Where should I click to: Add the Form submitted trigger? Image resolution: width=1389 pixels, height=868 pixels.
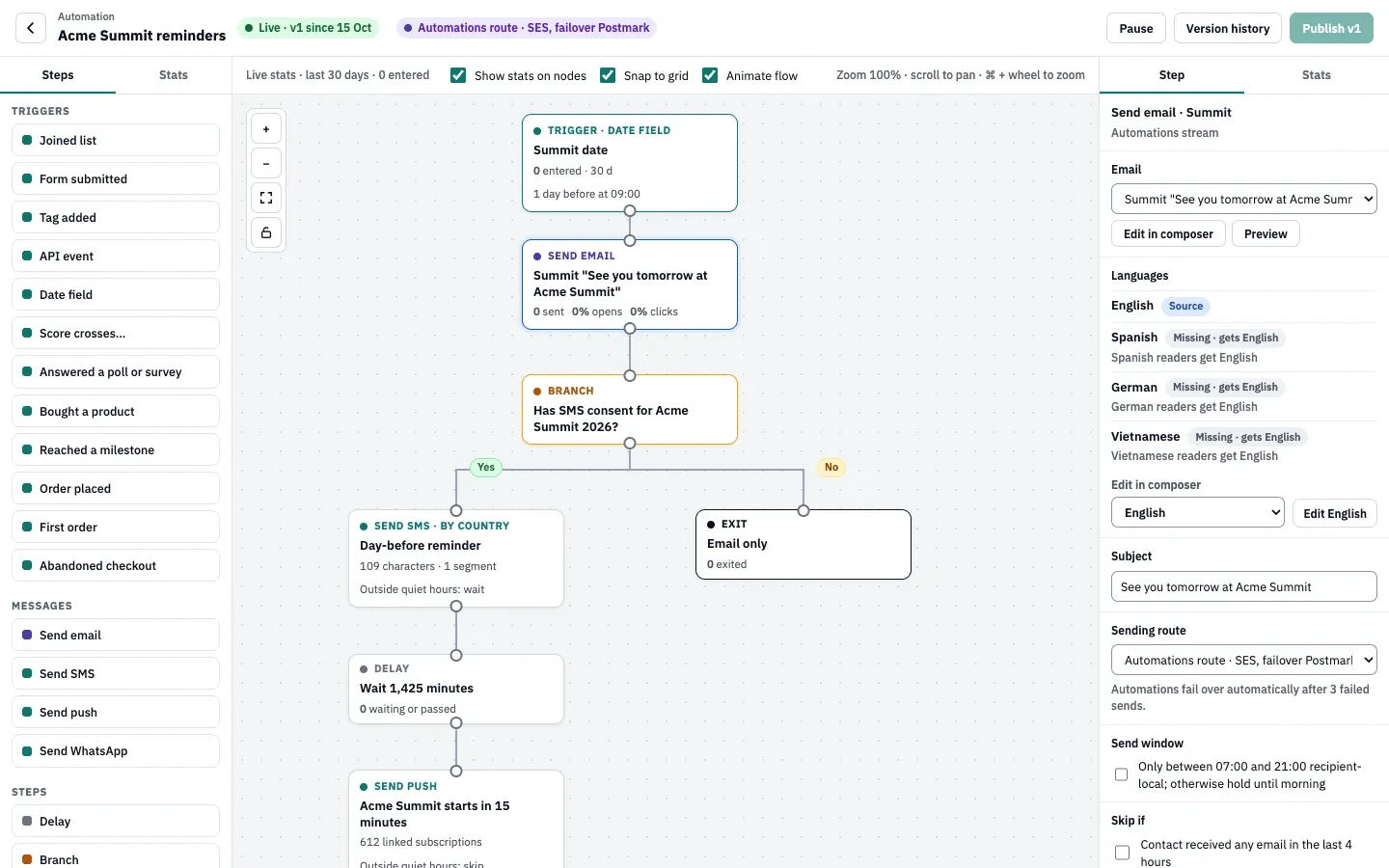coord(116,178)
